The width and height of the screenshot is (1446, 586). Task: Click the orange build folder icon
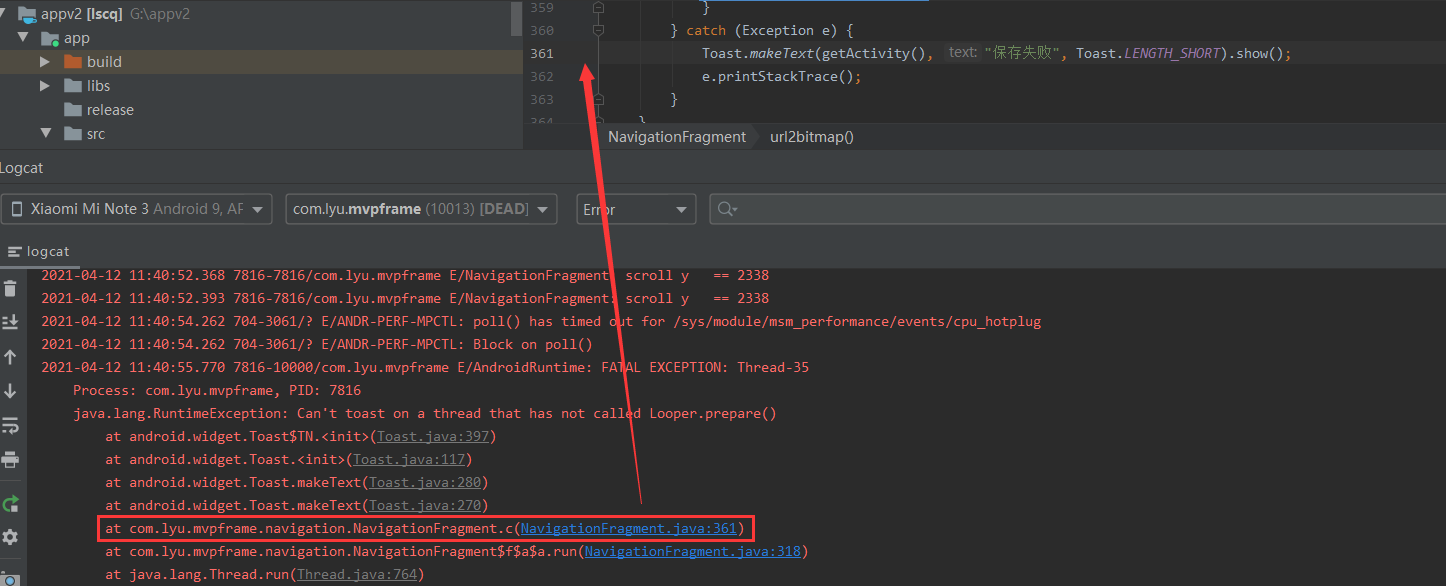[73, 62]
